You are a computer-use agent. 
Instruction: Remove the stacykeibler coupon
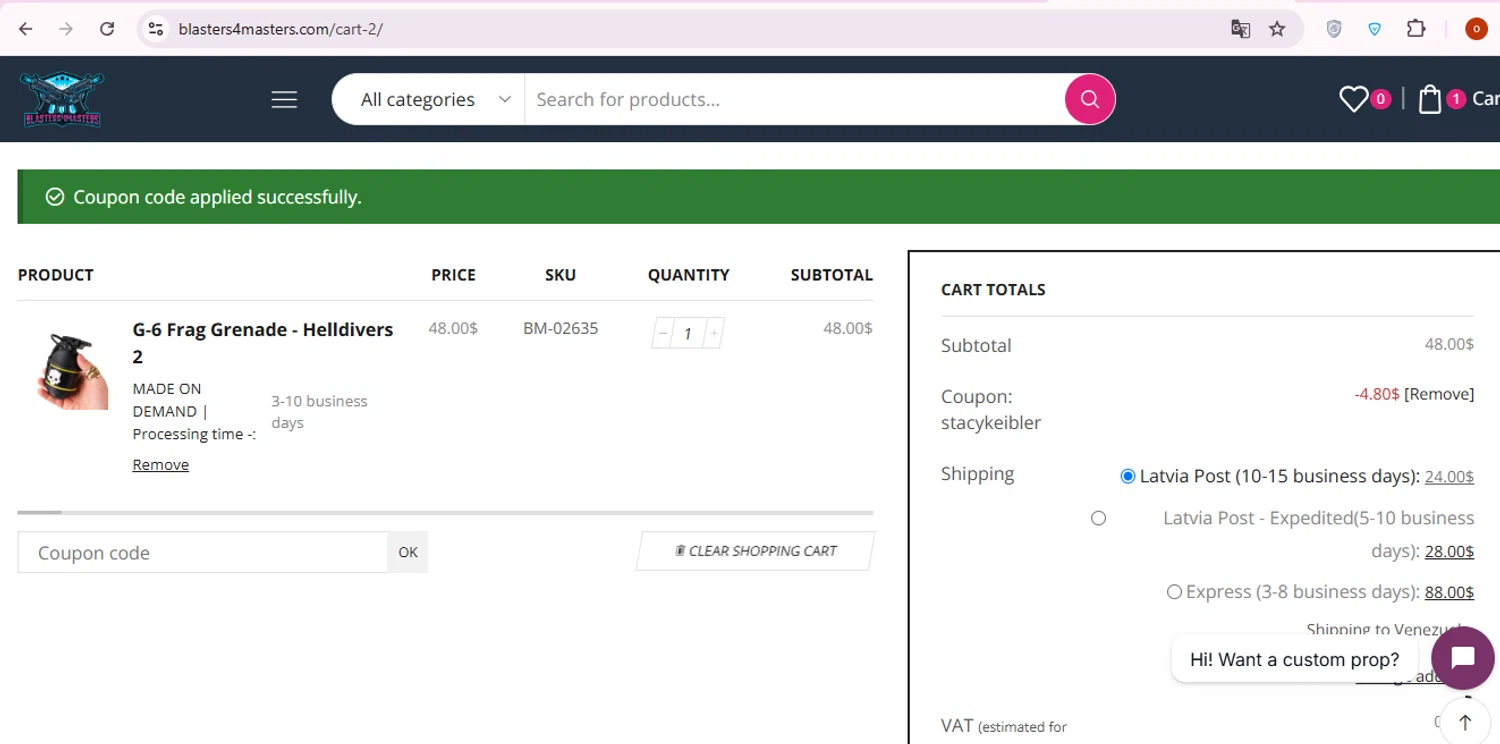1439,394
